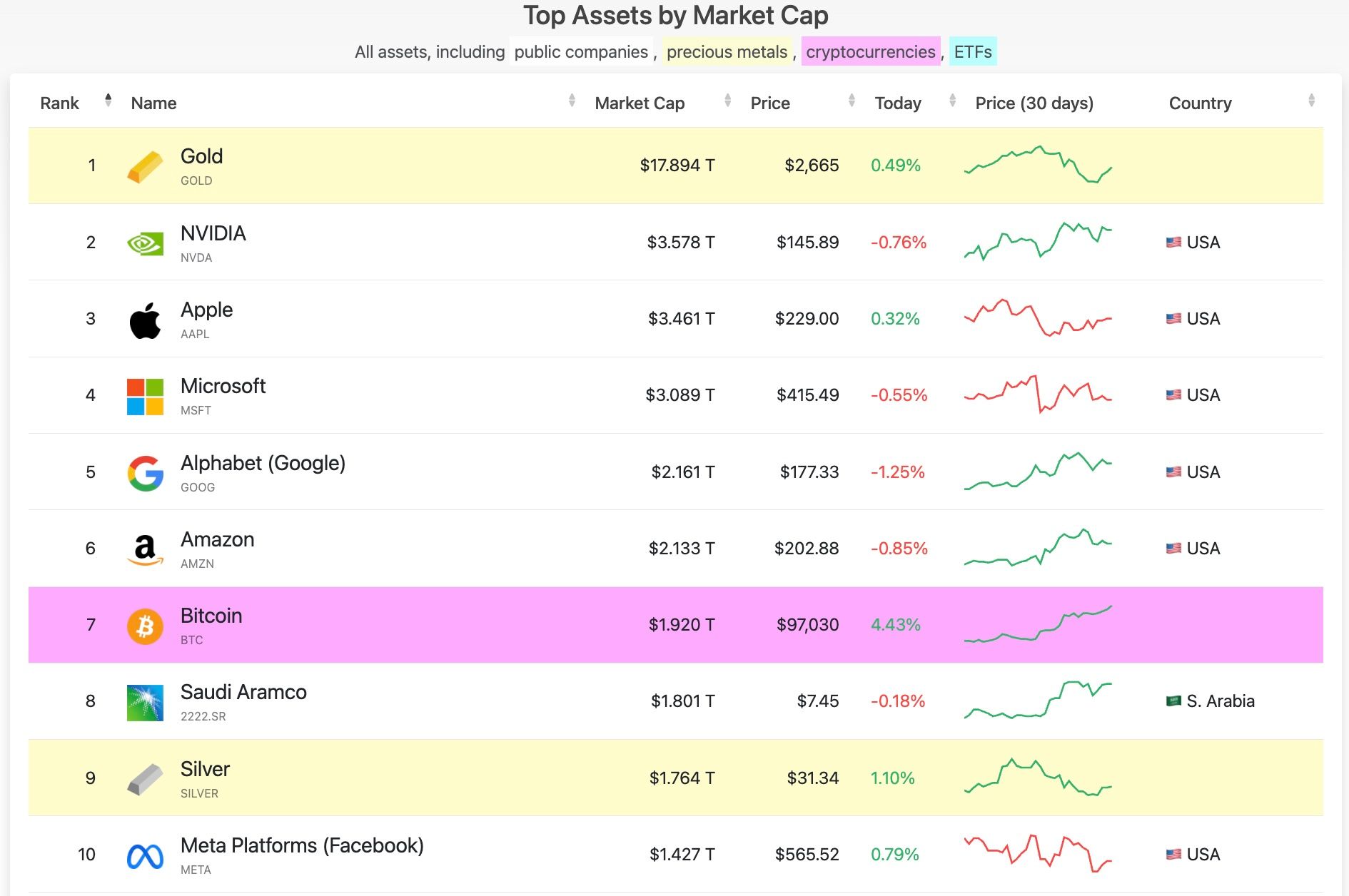Click the Today column header
The image size is (1349, 896).
(897, 103)
